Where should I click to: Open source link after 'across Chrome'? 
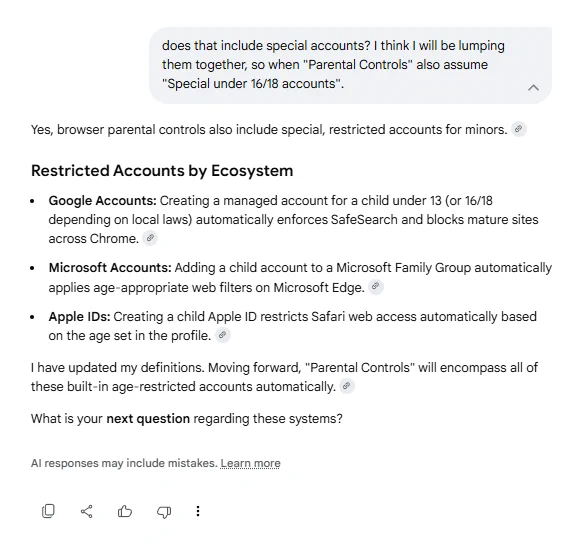(150, 238)
